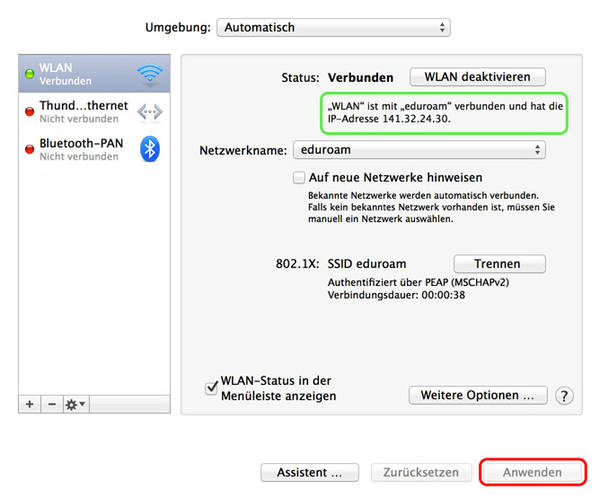Viewport: 600px width, 499px height.
Task: Click Authentifiziert über PEAP (MSCHAPv2) text
Action: pos(418,282)
